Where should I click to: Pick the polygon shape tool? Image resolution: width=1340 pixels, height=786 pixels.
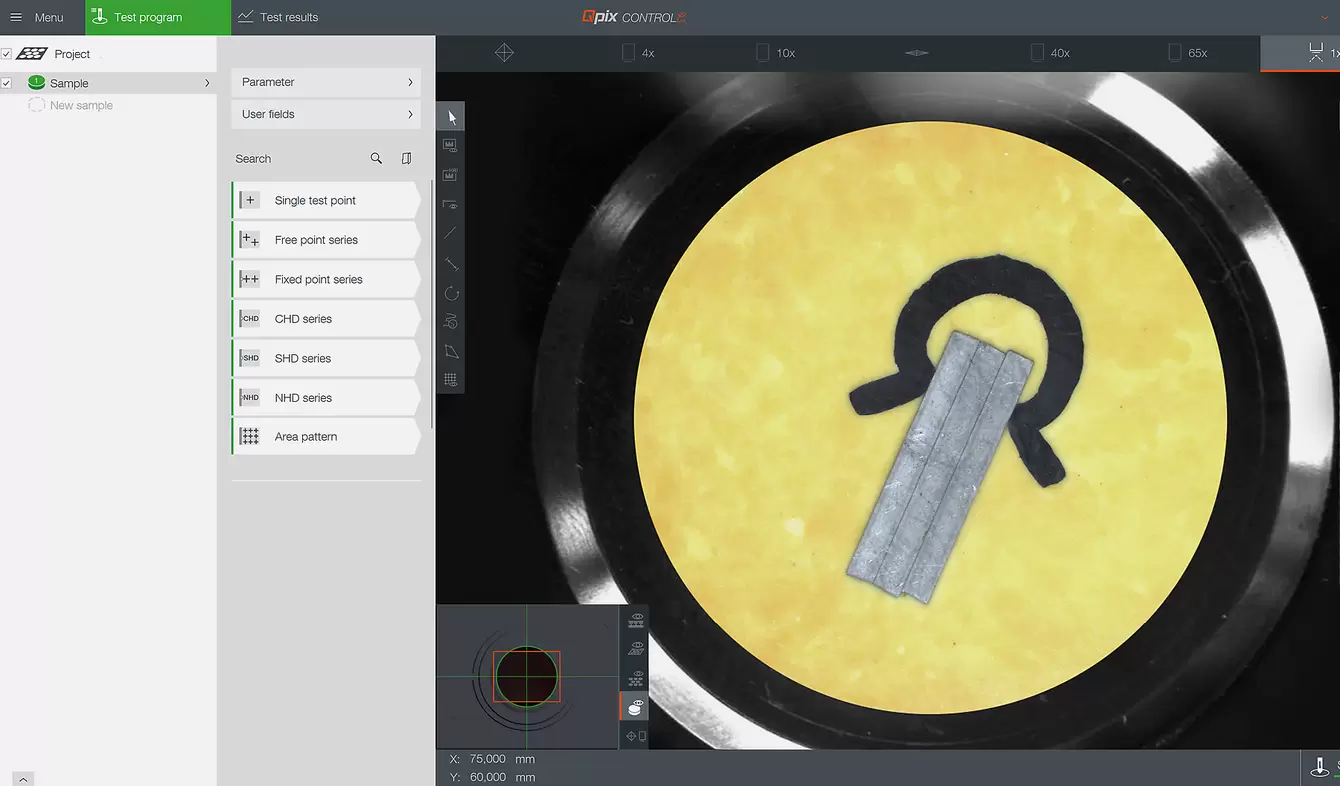451,351
